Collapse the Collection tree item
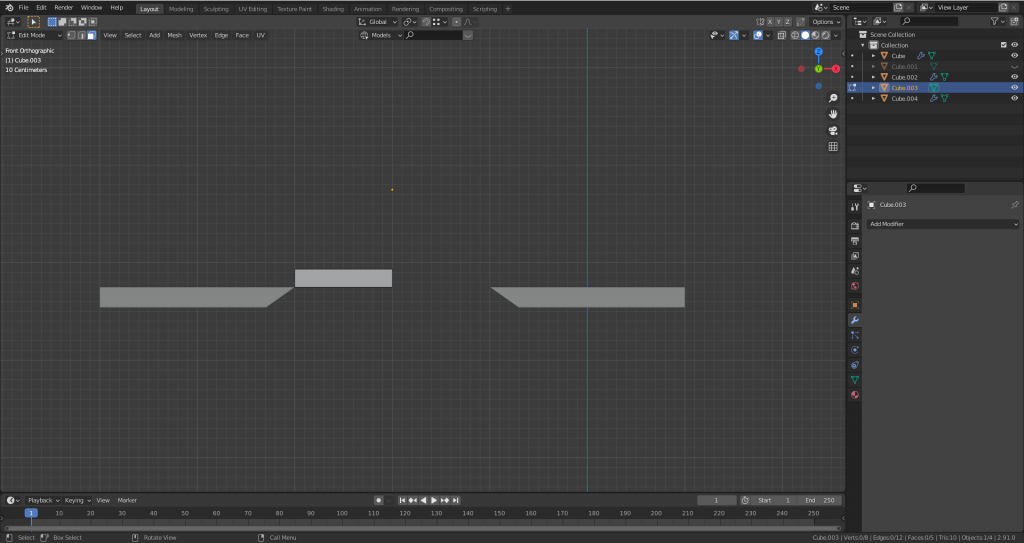The image size is (1024, 543). tap(863, 45)
